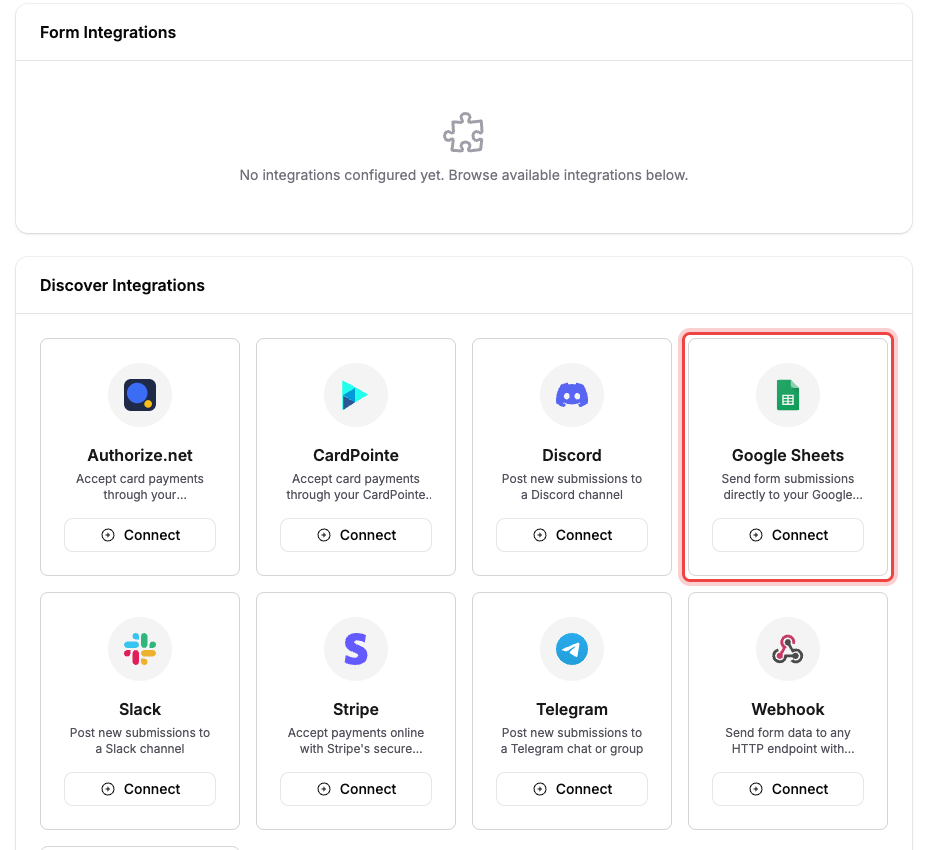The image size is (930, 850).
Task: Click 'Post new submissions to a Telegram chat' text
Action: (572, 740)
